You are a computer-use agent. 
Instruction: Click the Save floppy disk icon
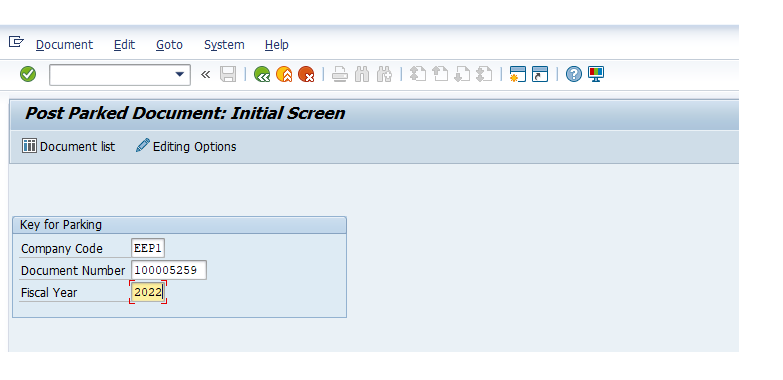(x=228, y=74)
